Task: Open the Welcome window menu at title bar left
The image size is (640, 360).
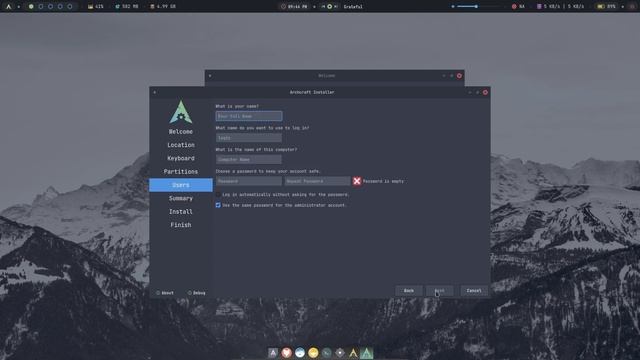Action: [x=210, y=76]
